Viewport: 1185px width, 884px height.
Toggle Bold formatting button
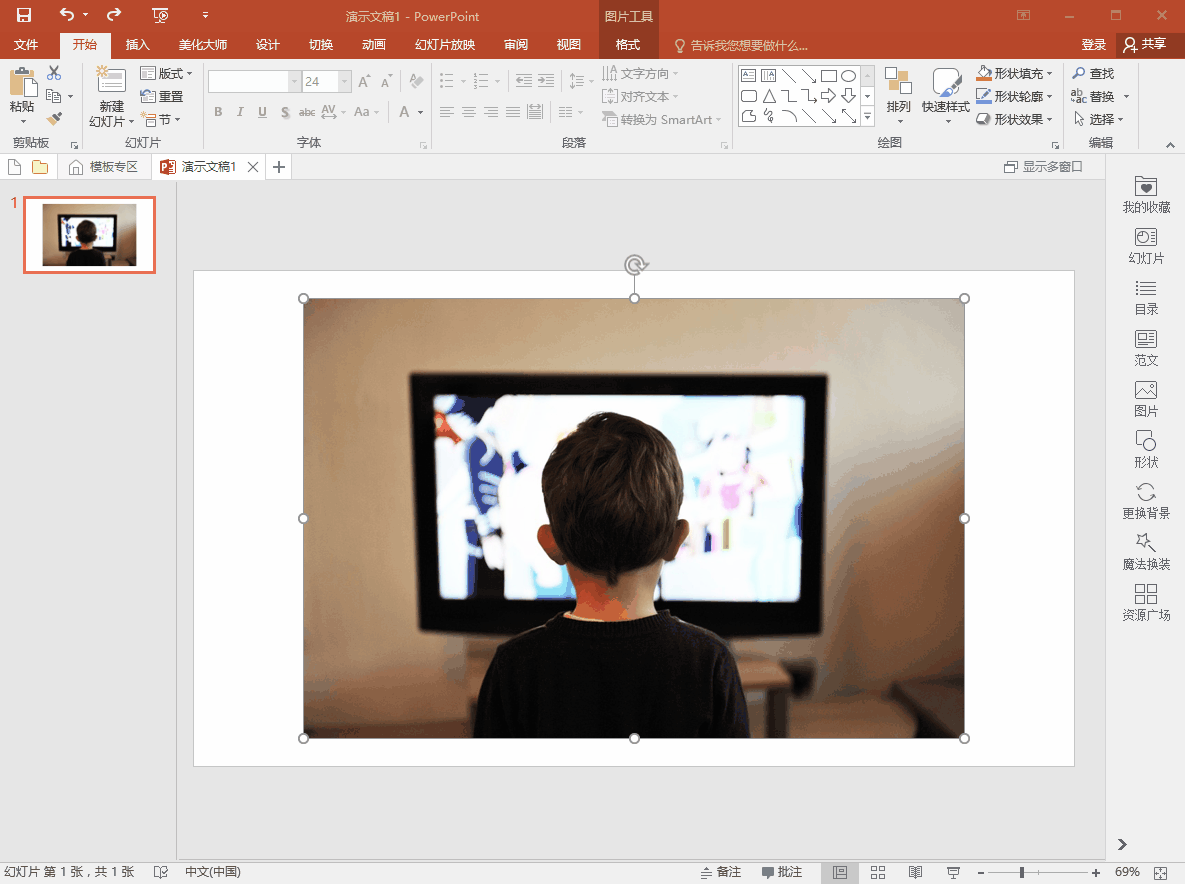[218, 112]
